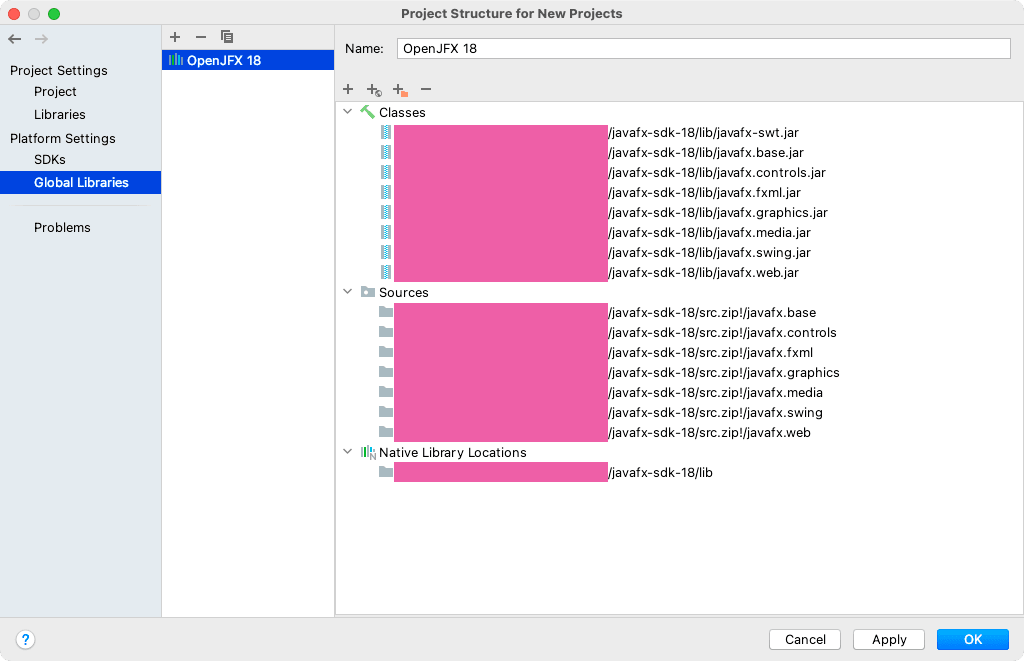1024x661 pixels.
Task: Confirm with the OK button
Action: [972, 639]
